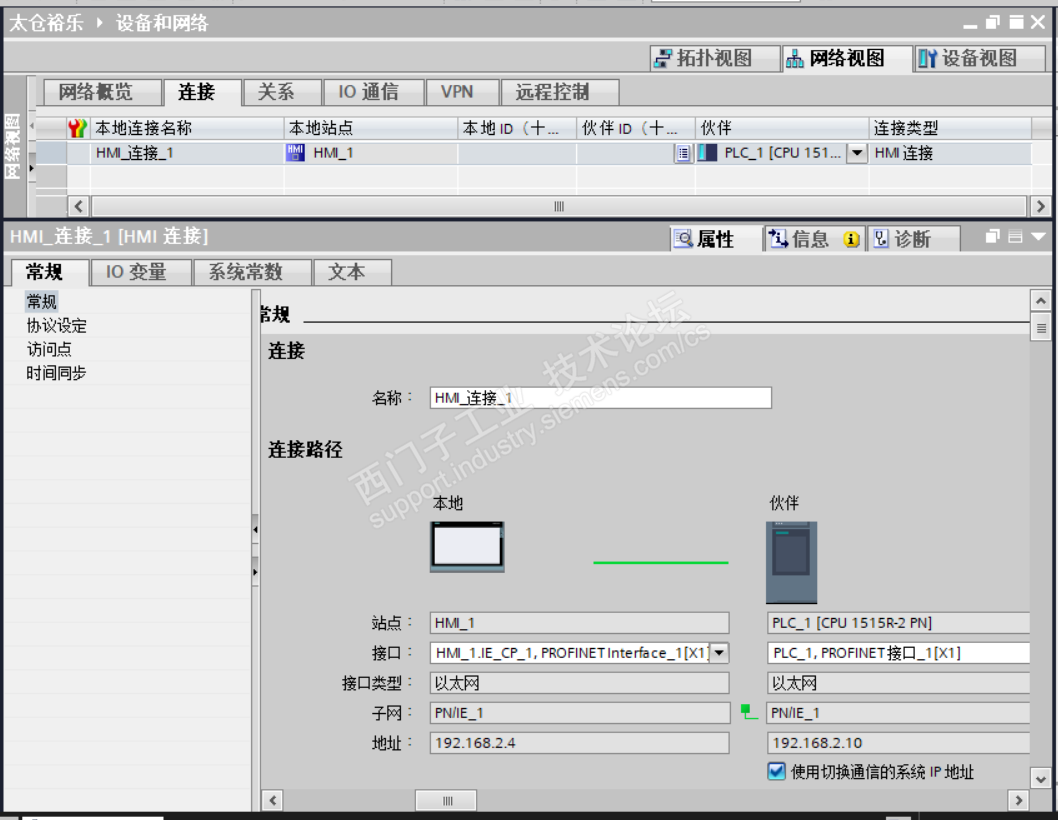This screenshot has width=1058, height=820.
Task: Select the HMI_连接_1 table row cell
Action: (x=186, y=153)
